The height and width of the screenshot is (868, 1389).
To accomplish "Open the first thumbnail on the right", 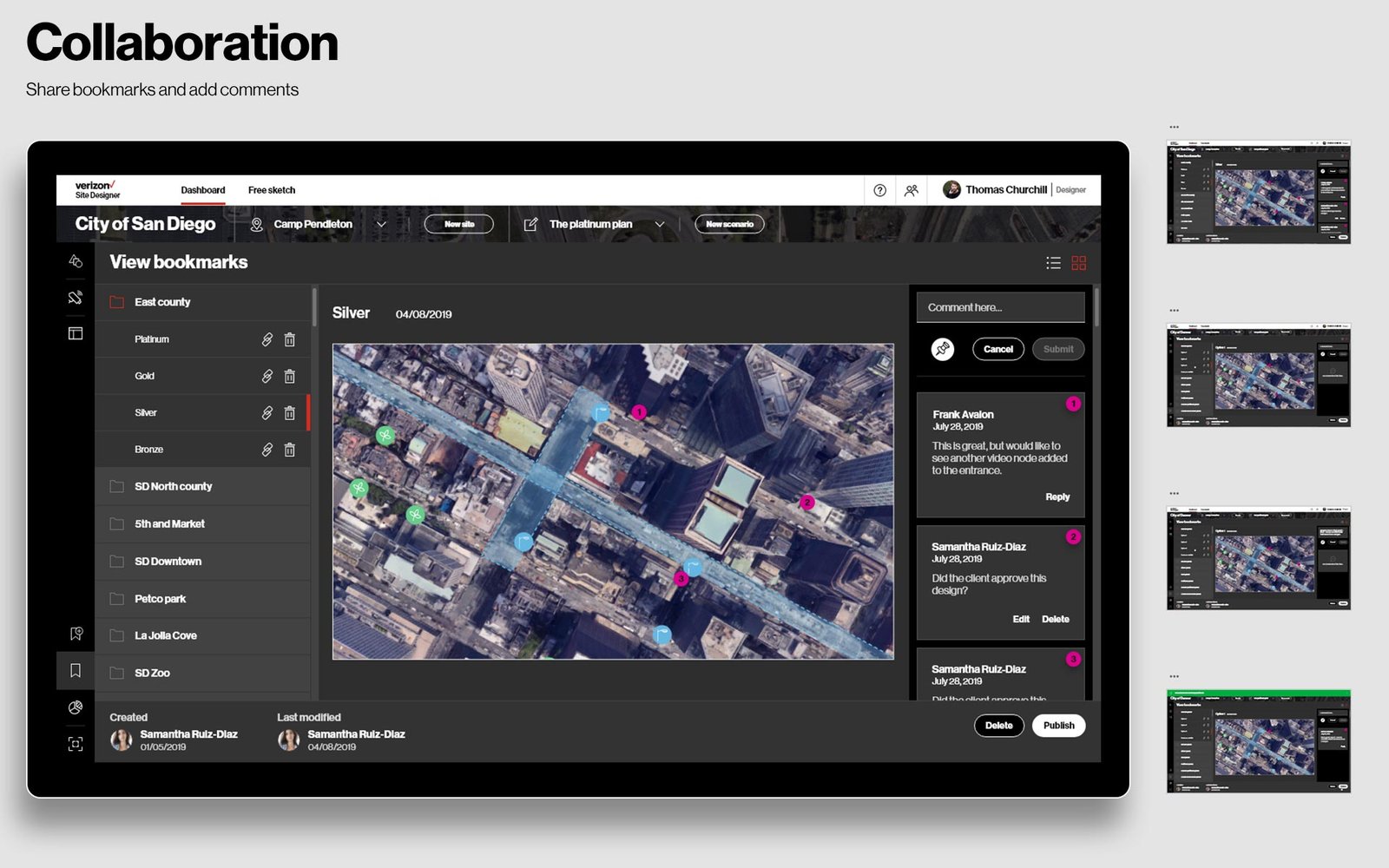I will (1259, 192).
